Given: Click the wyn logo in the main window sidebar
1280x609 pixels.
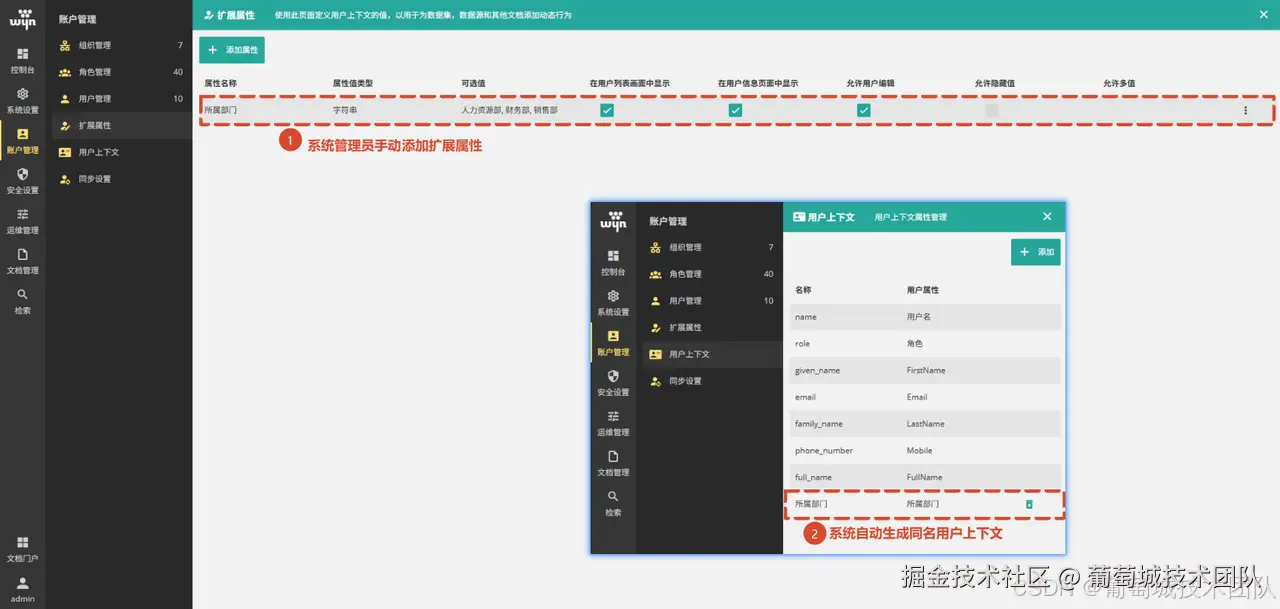Looking at the screenshot, I should tap(22, 18).
